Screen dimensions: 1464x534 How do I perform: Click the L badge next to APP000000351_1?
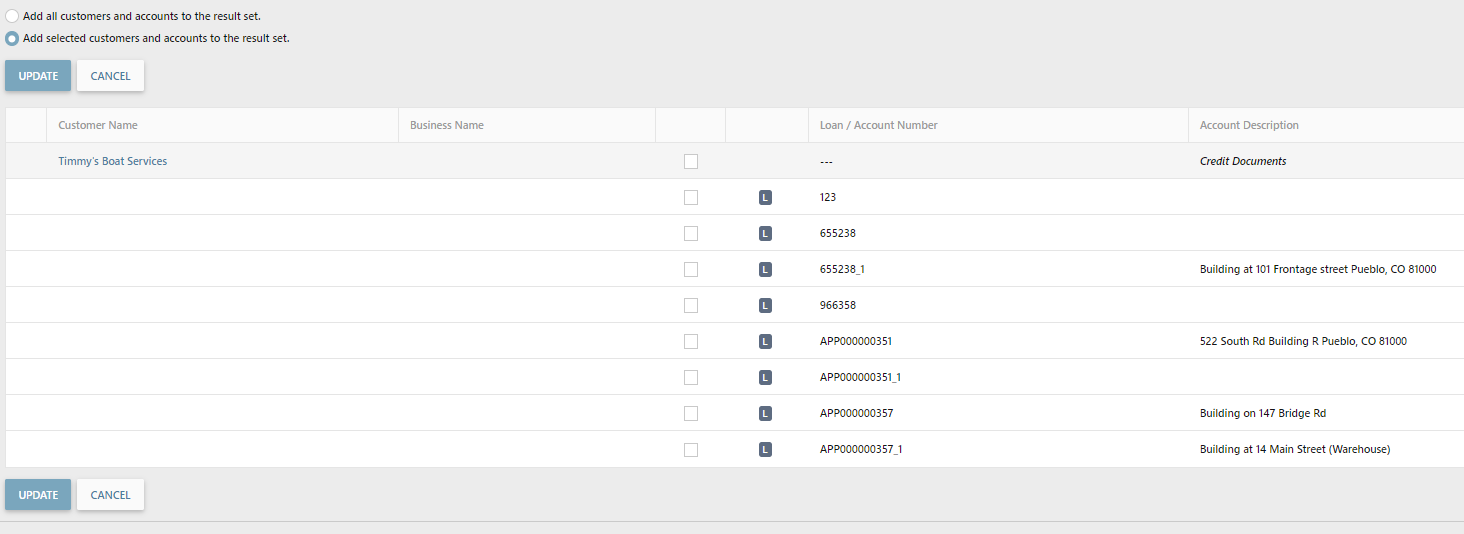click(765, 378)
